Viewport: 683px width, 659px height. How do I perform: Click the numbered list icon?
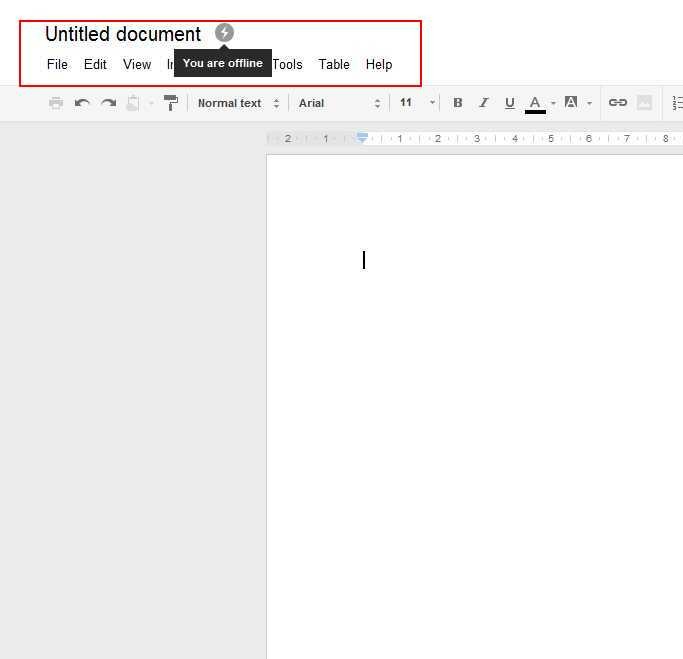tap(677, 103)
